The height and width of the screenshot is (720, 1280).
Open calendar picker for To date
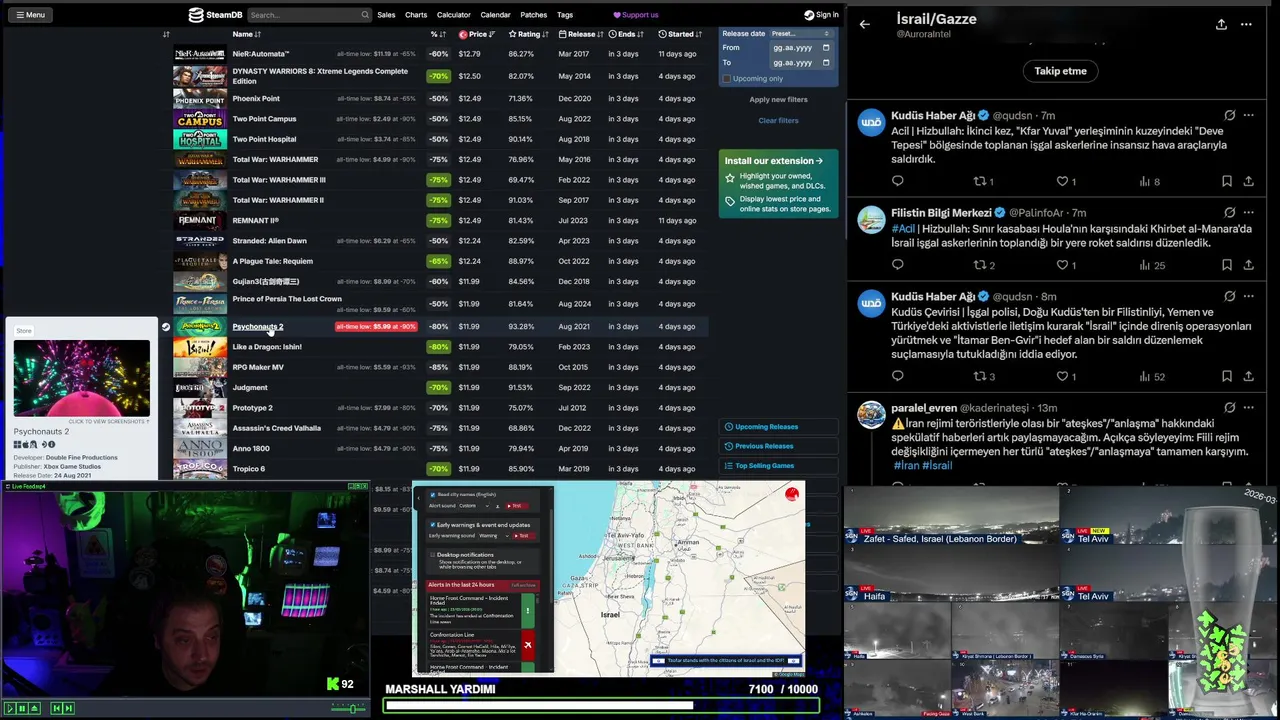coord(825,62)
